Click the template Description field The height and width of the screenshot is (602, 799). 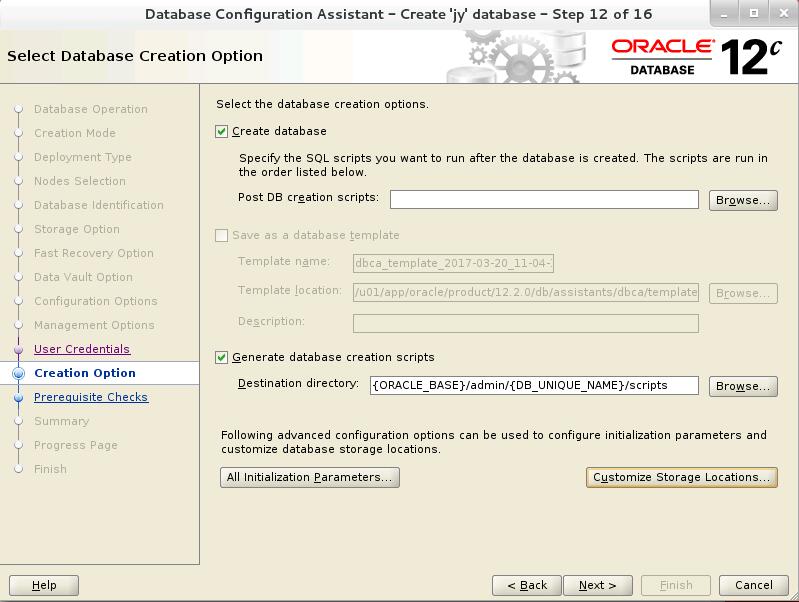point(525,323)
